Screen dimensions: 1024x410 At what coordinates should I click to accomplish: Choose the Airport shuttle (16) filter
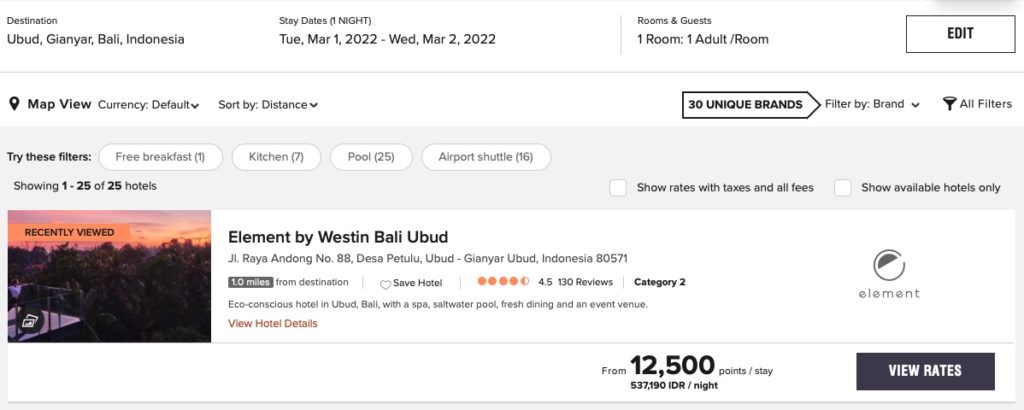[x=486, y=157]
